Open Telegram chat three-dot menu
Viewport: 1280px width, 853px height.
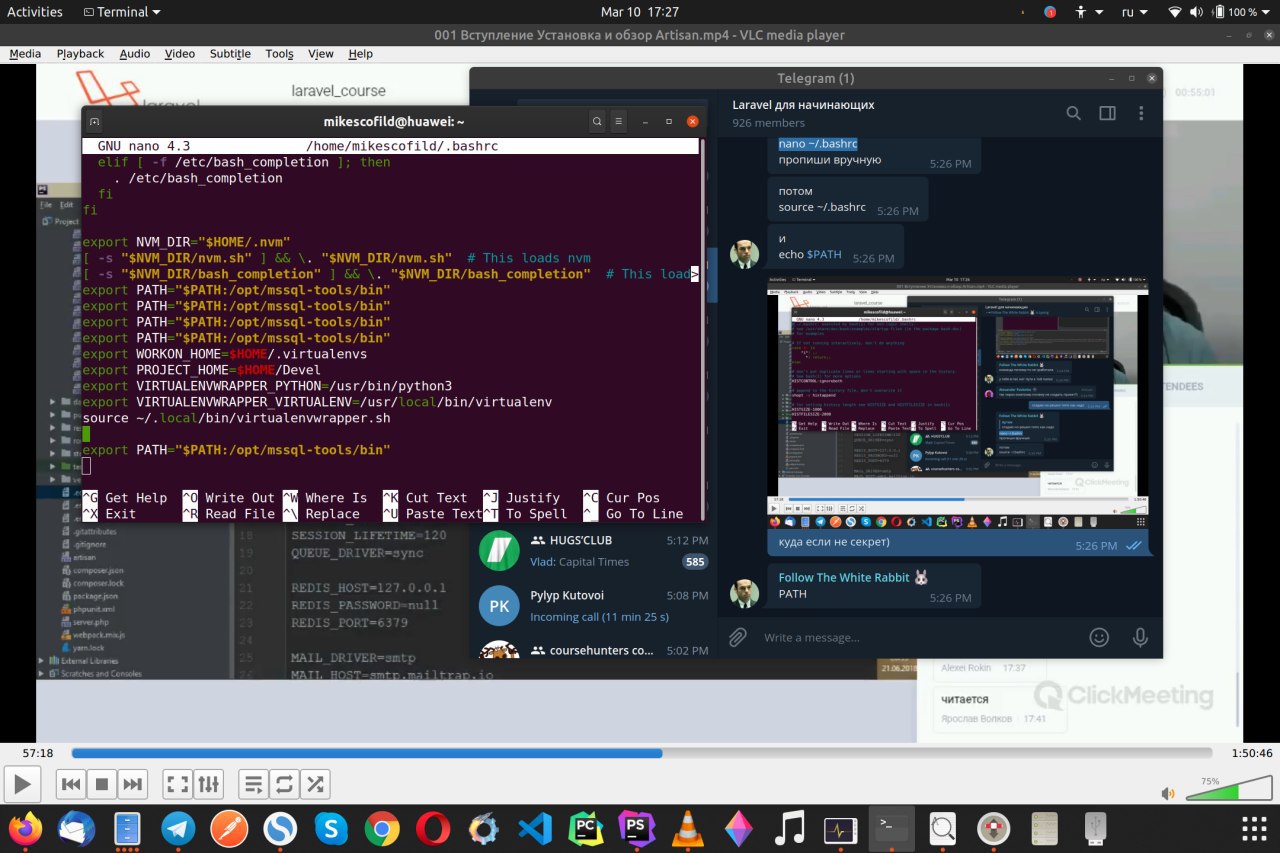click(x=1140, y=113)
